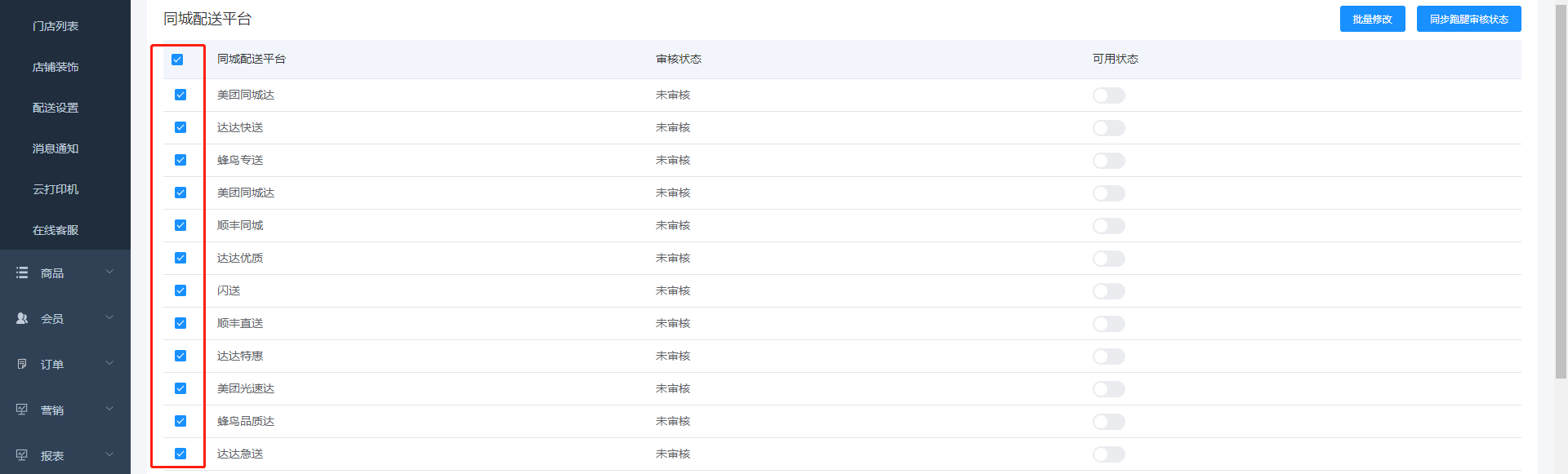Expand the 商品 menu chevron
The image size is (1568, 474).
coord(109,272)
